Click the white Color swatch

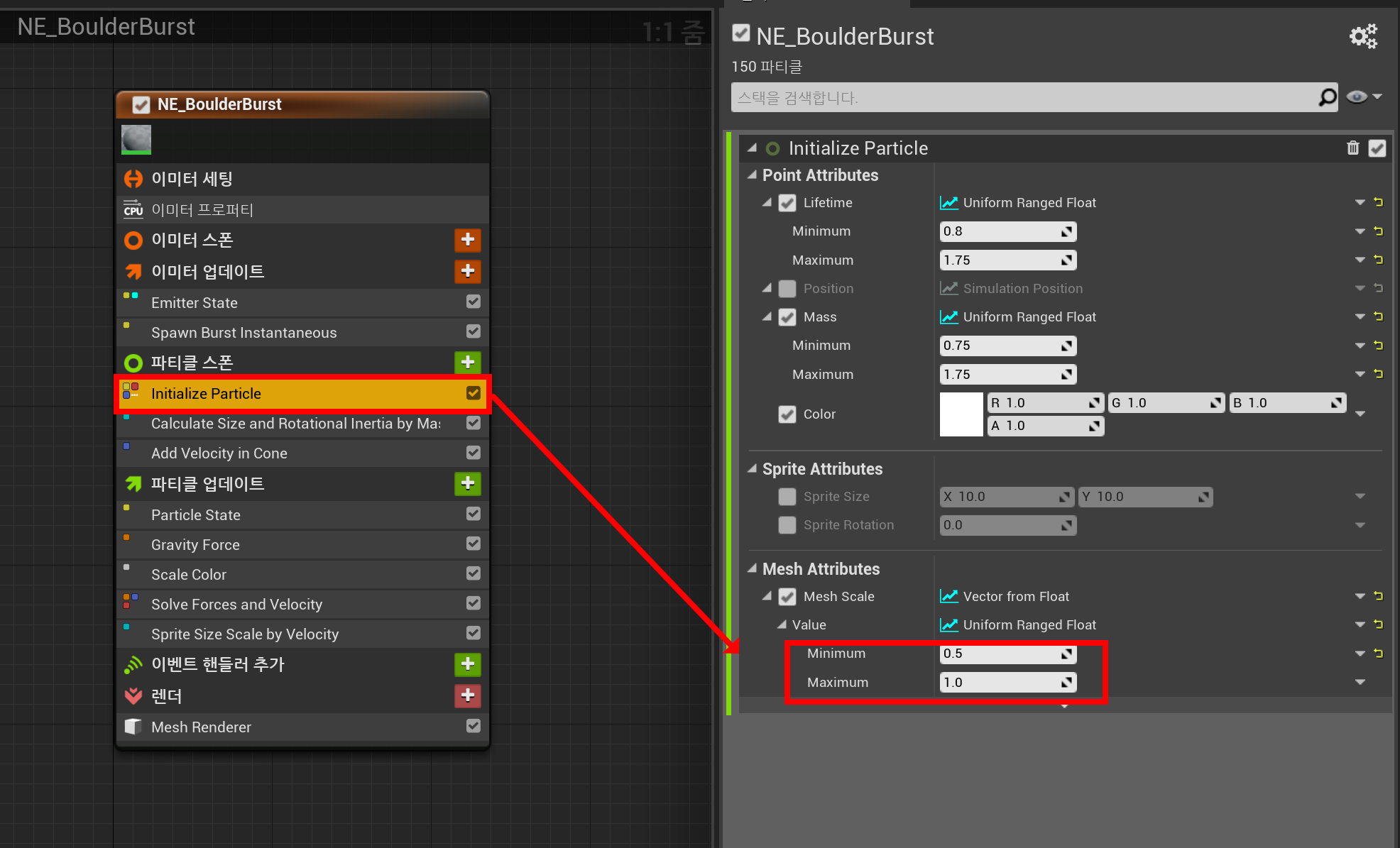click(961, 414)
